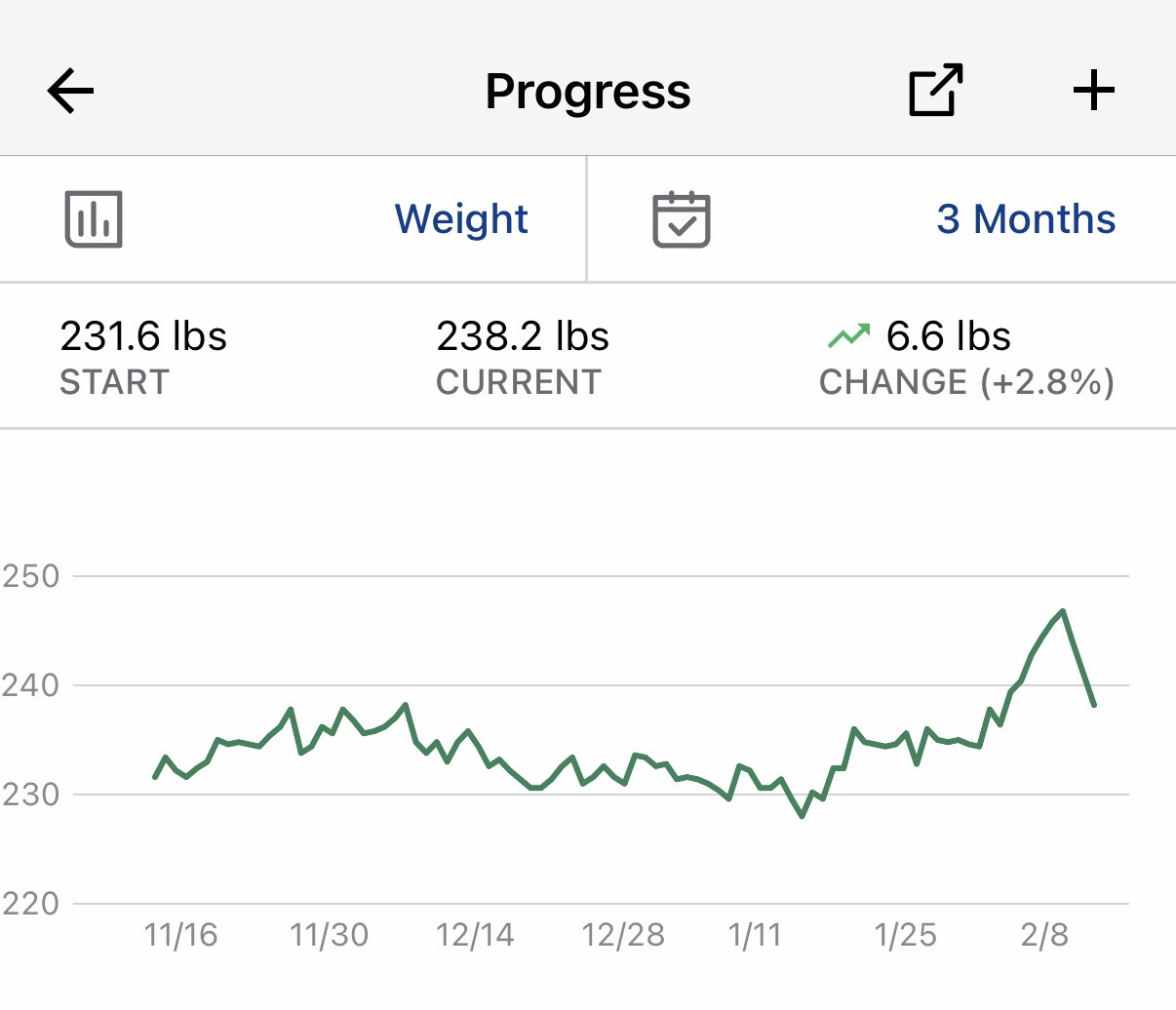Click the 2/8 date axis label
The image size is (1176, 1010).
point(1044,935)
